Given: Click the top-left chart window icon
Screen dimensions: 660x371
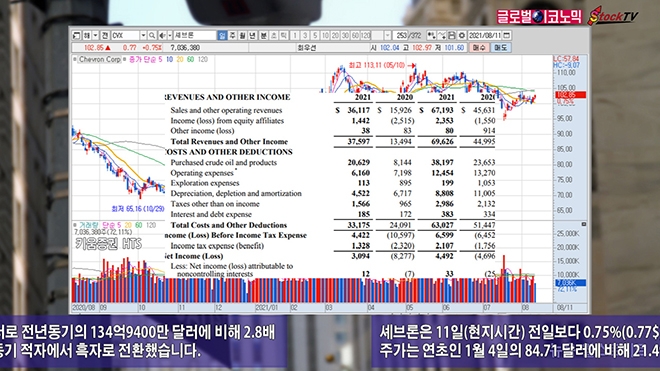Looking at the screenshot, I should pyautogui.click(x=76, y=35).
